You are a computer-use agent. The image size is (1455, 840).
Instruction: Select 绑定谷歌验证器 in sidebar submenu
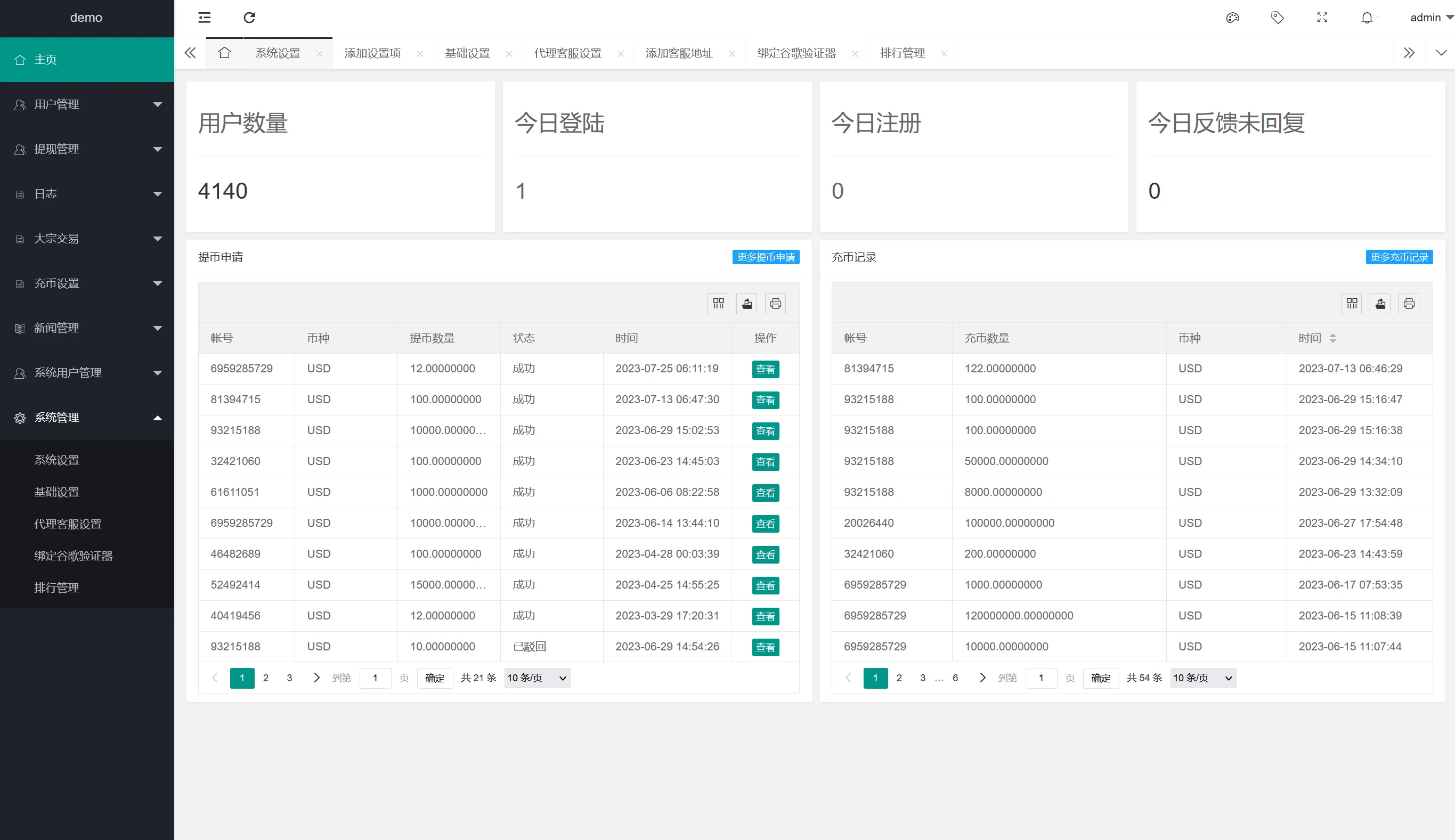point(74,556)
